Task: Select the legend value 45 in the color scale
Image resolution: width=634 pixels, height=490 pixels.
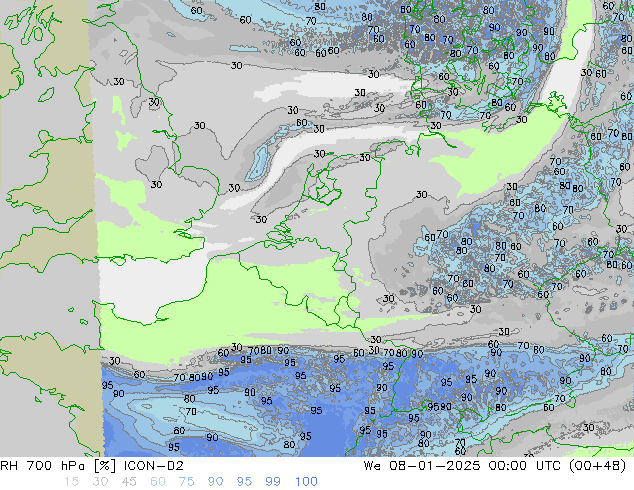Action: tap(129, 482)
